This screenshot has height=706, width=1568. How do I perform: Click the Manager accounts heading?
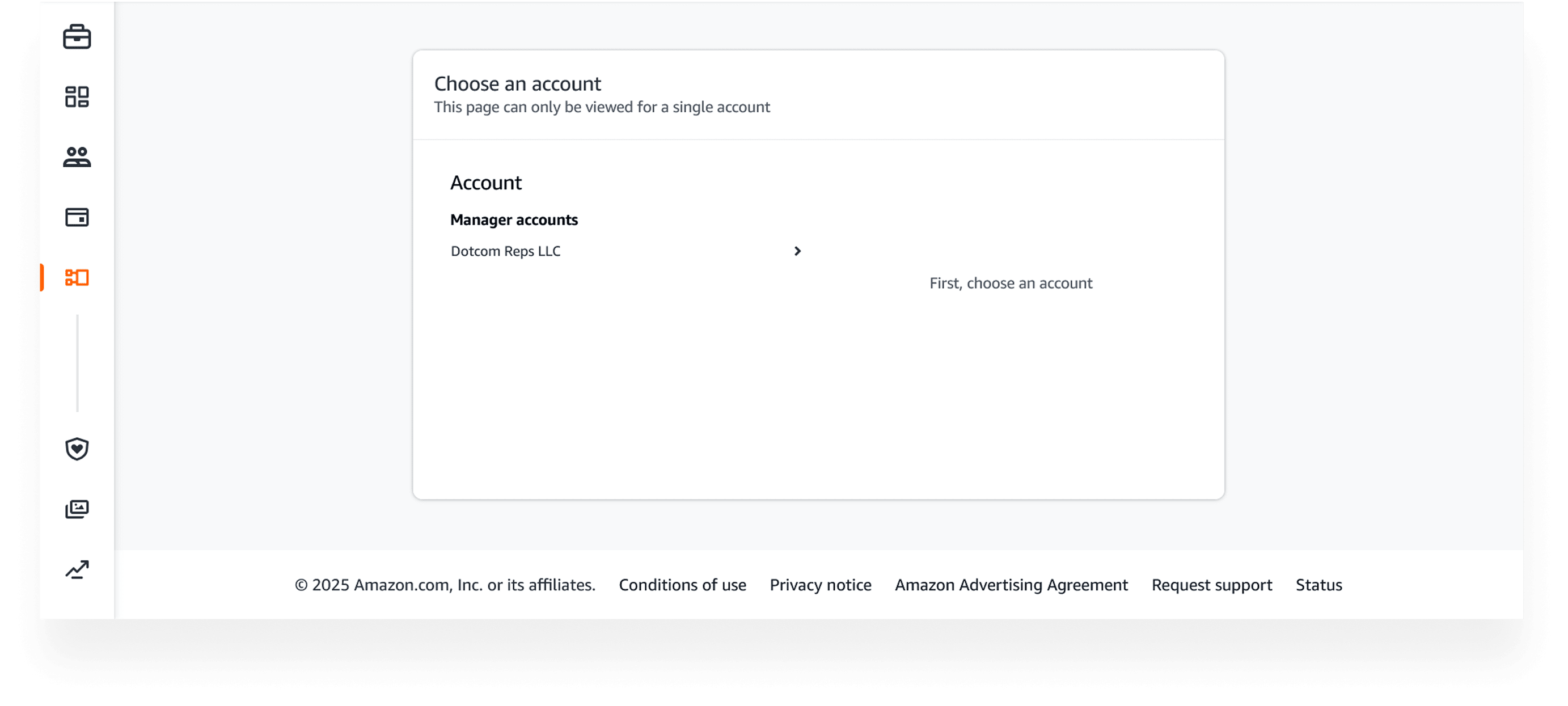pos(514,219)
